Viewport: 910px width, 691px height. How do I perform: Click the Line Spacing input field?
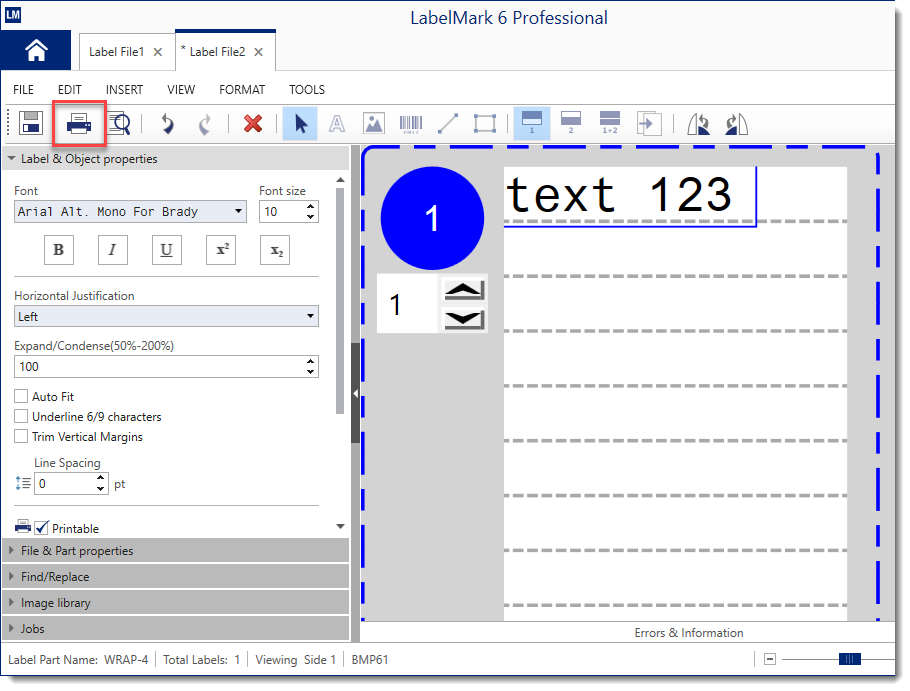tap(65, 484)
